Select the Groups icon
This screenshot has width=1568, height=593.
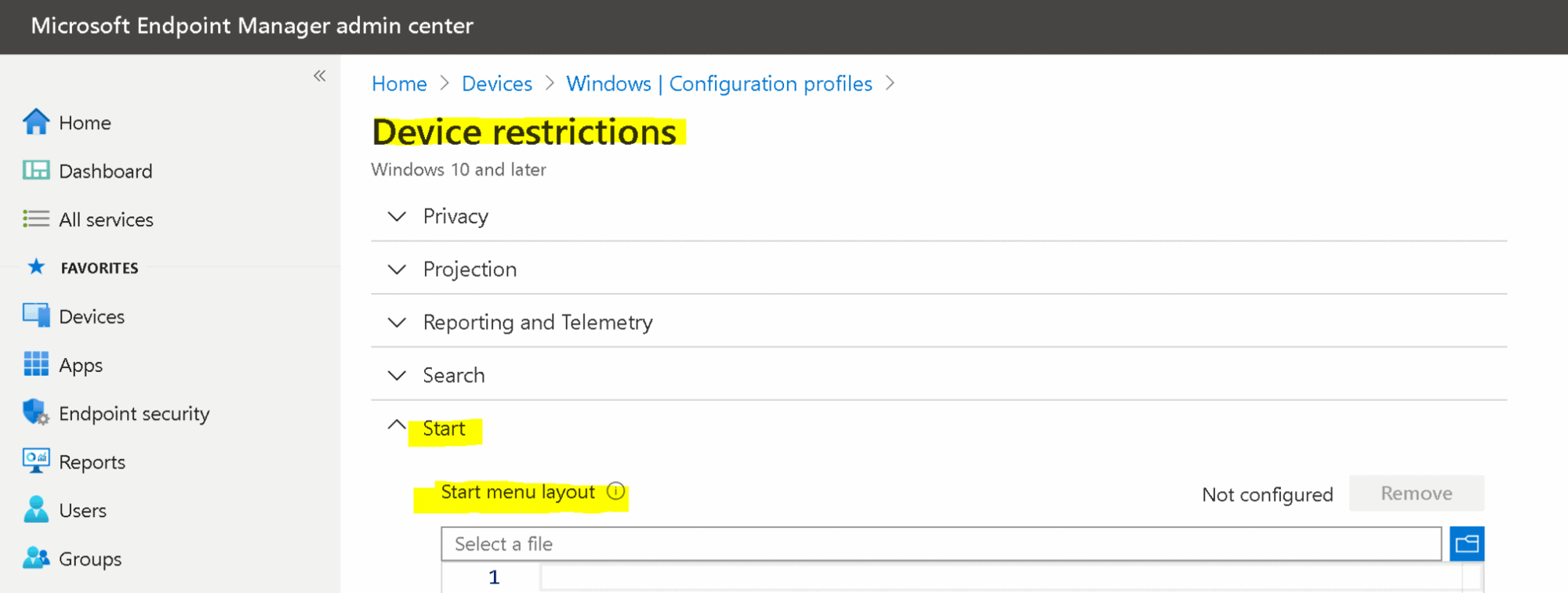(x=34, y=559)
